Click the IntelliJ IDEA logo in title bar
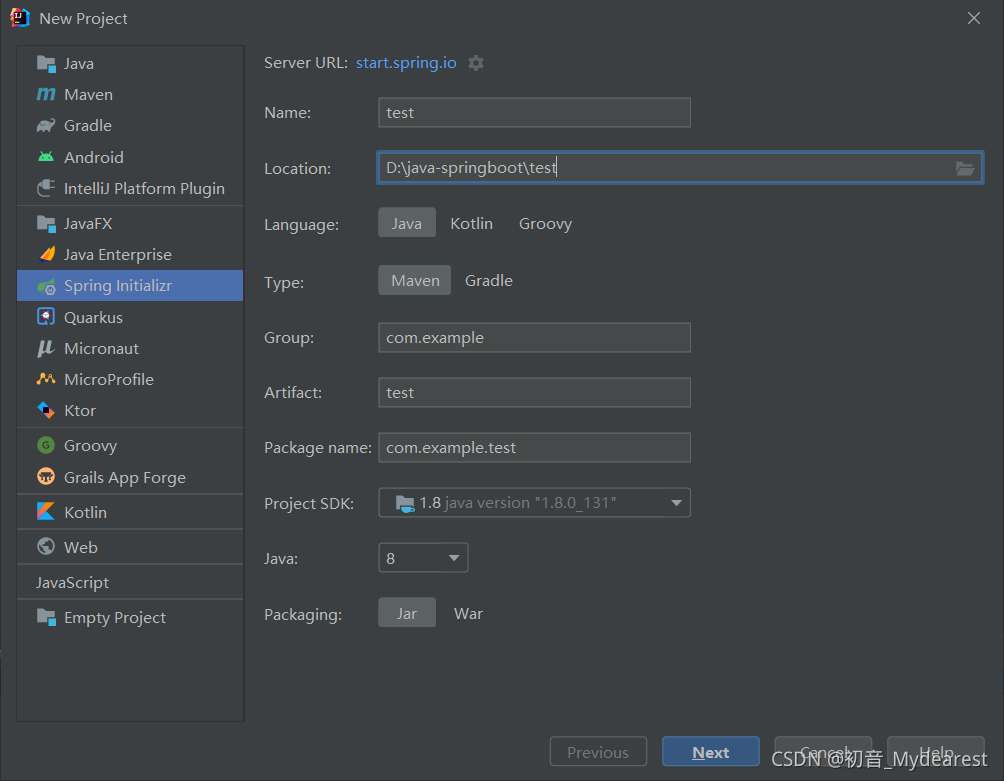 tap(19, 18)
